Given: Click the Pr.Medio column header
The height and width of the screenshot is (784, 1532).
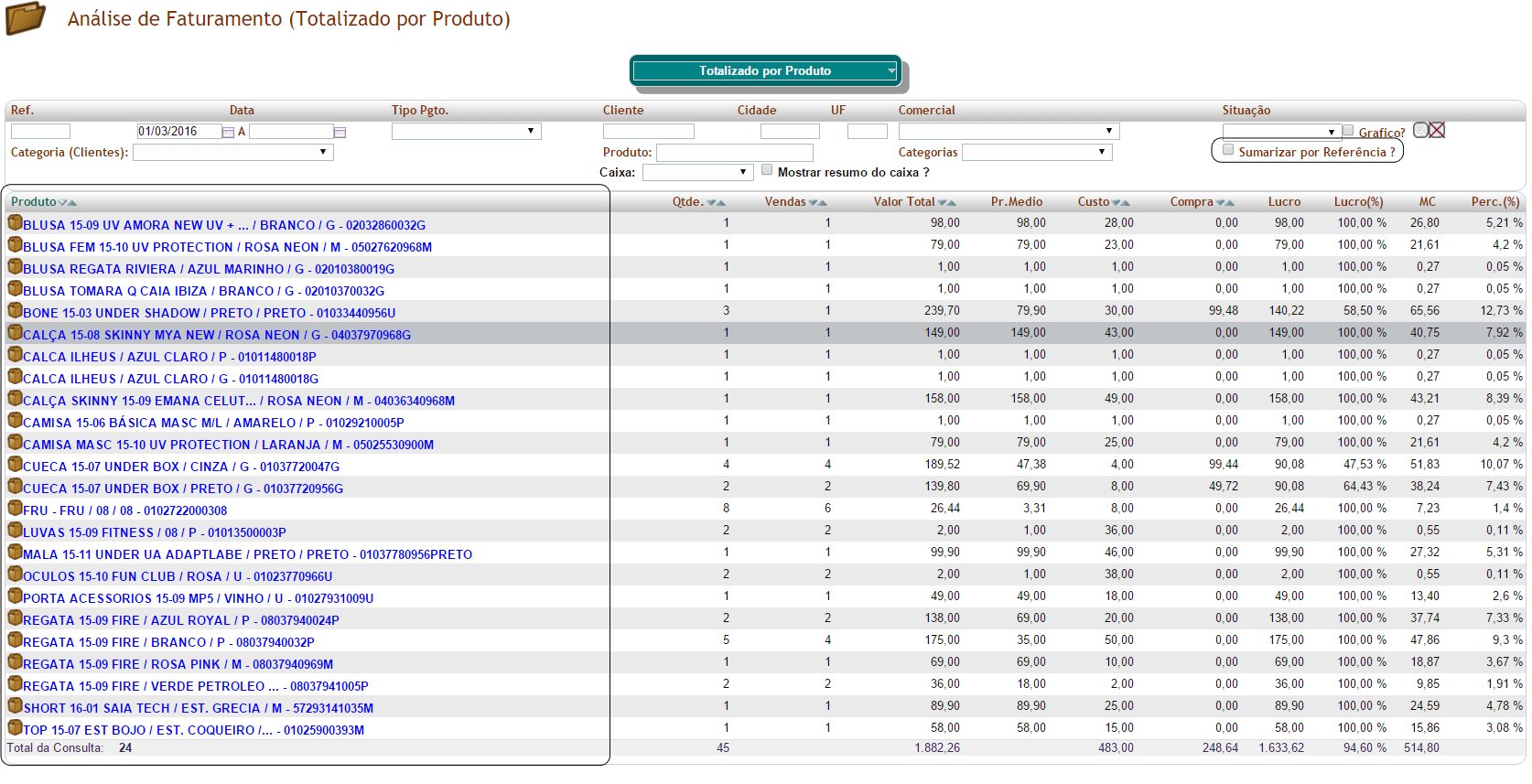Looking at the screenshot, I should [1017, 202].
